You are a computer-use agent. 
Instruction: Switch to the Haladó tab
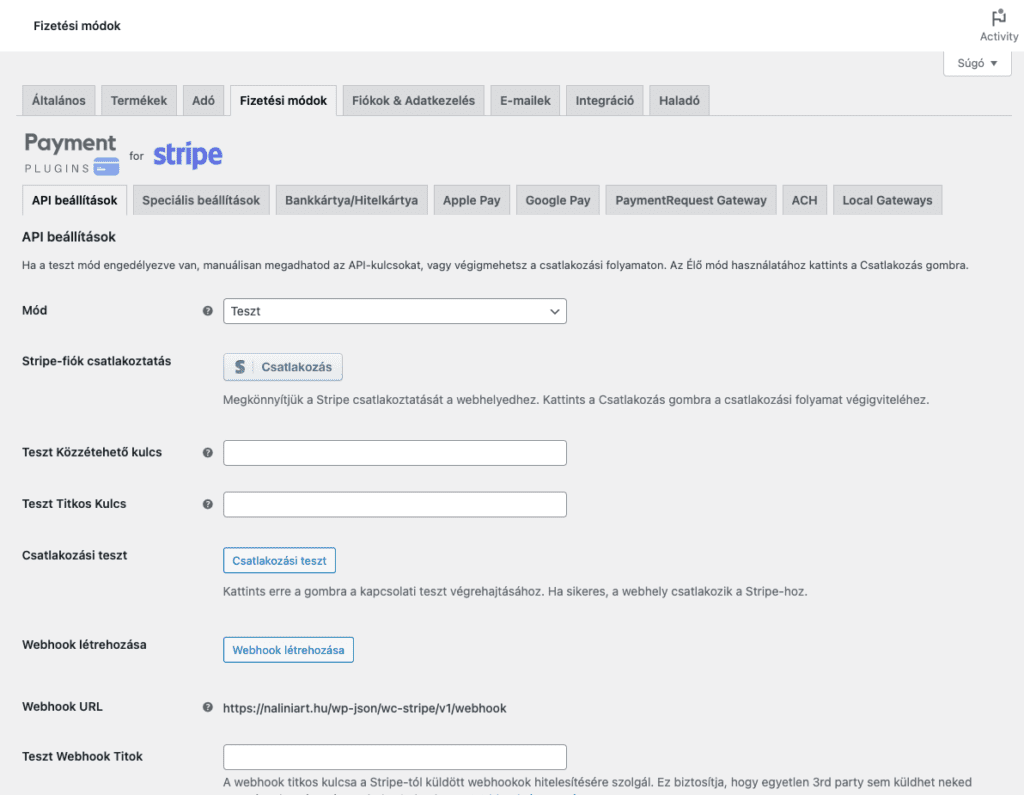point(679,101)
